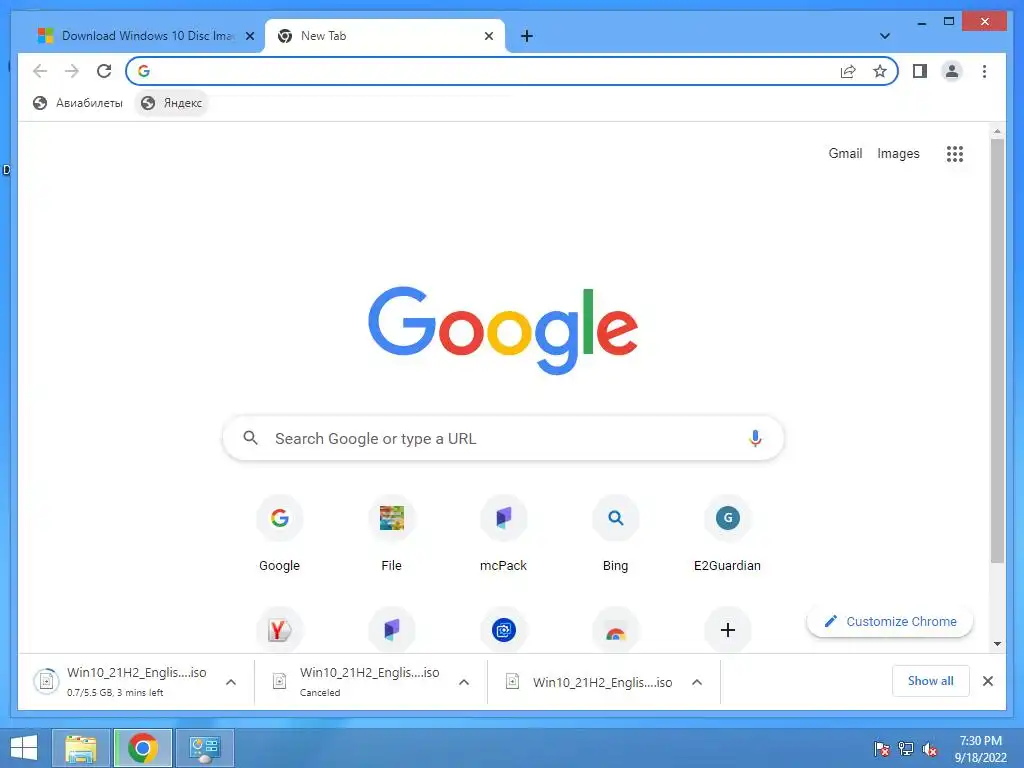Bookmark this tab with the star icon

tap(880, 71)
